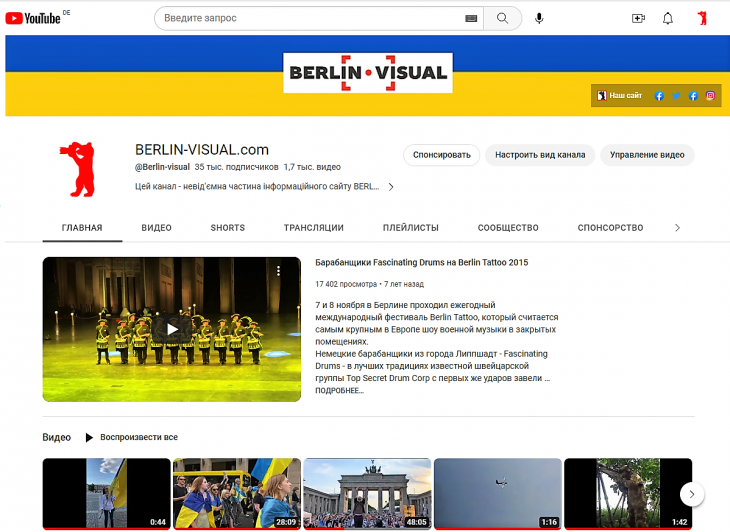Open the create video camera icon
730x532 pixels.
tap(638, 18)
